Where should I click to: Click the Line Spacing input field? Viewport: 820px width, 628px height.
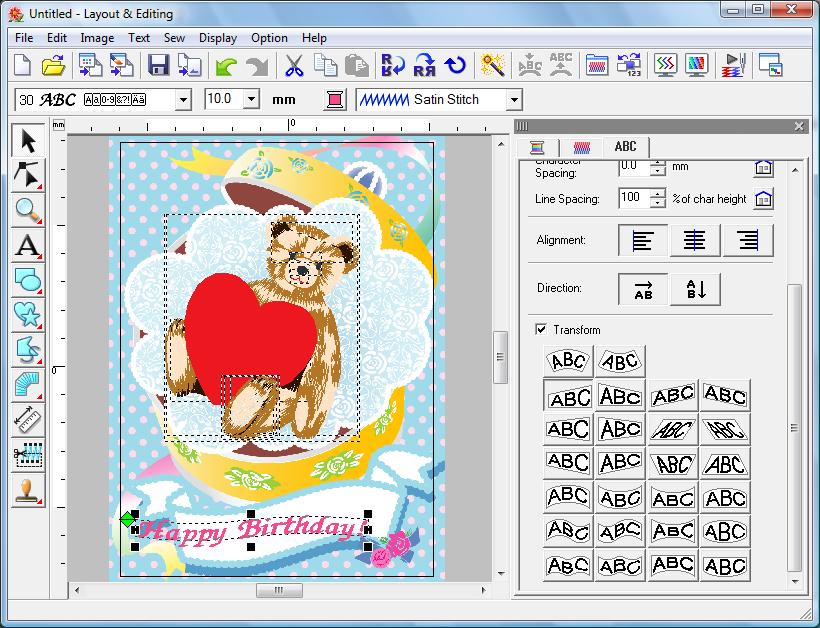point(634,198)
